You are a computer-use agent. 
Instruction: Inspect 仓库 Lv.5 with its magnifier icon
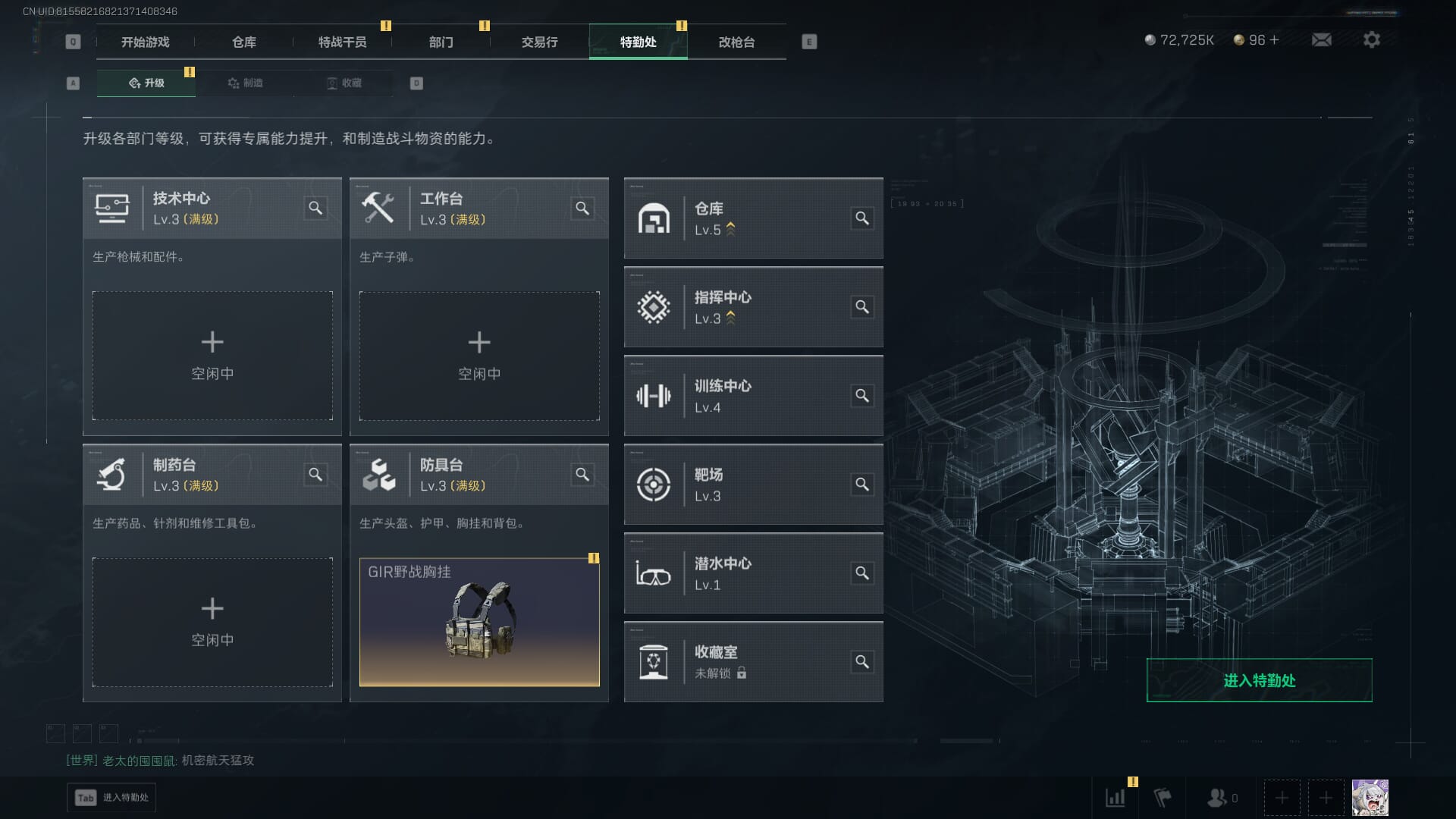click(x=862, y=218)
